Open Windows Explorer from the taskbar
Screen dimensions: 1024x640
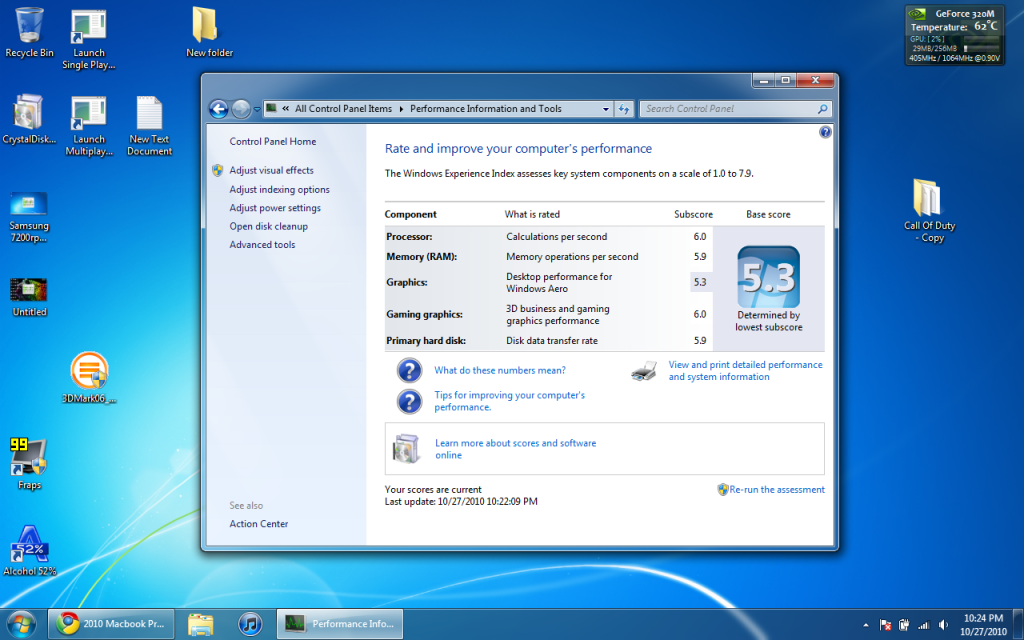(201, 624)
